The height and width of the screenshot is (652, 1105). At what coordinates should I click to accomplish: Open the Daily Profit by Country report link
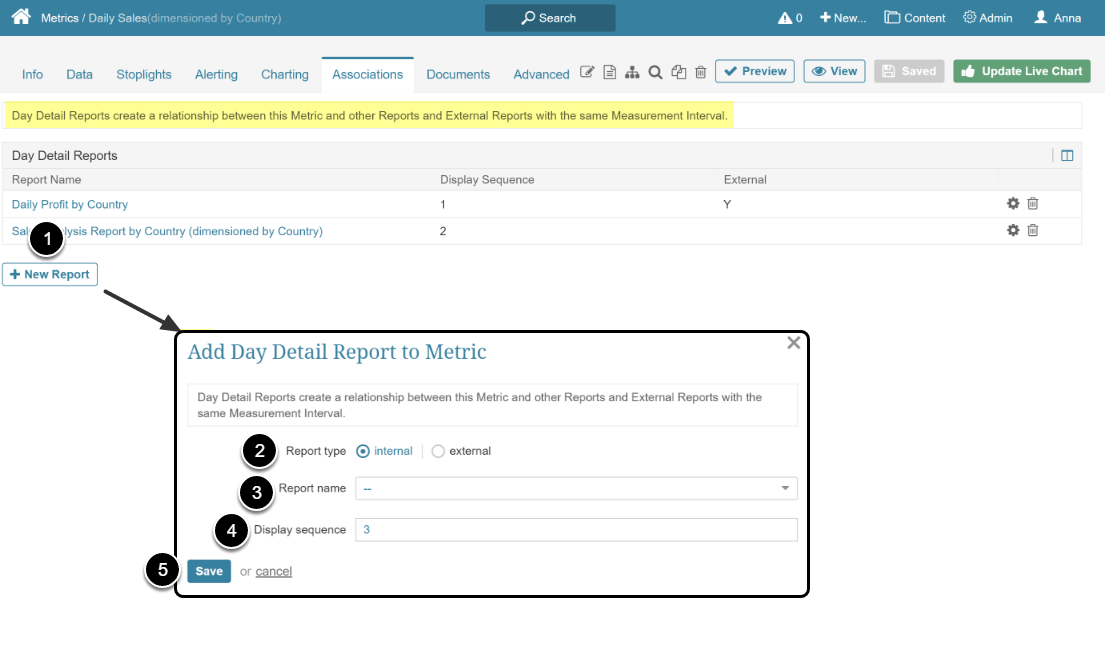pyautogui.click(x=70, y=203)
